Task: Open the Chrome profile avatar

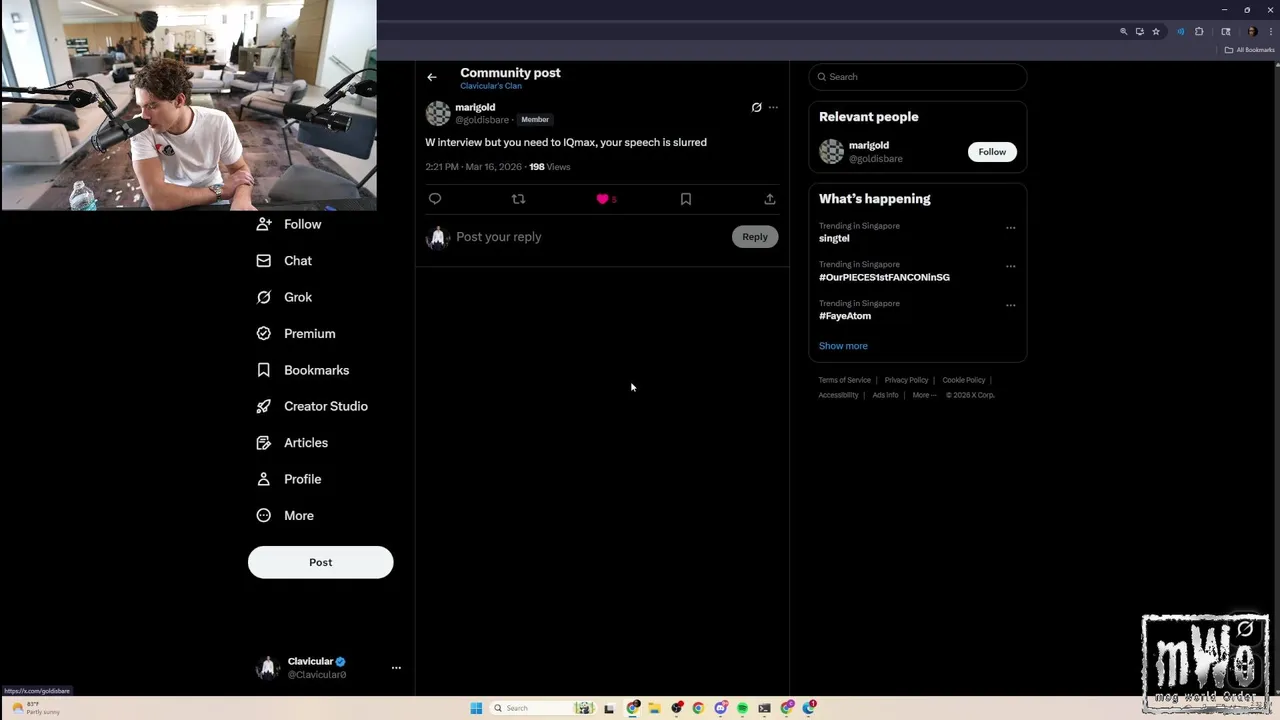Action: point(1251,32)
